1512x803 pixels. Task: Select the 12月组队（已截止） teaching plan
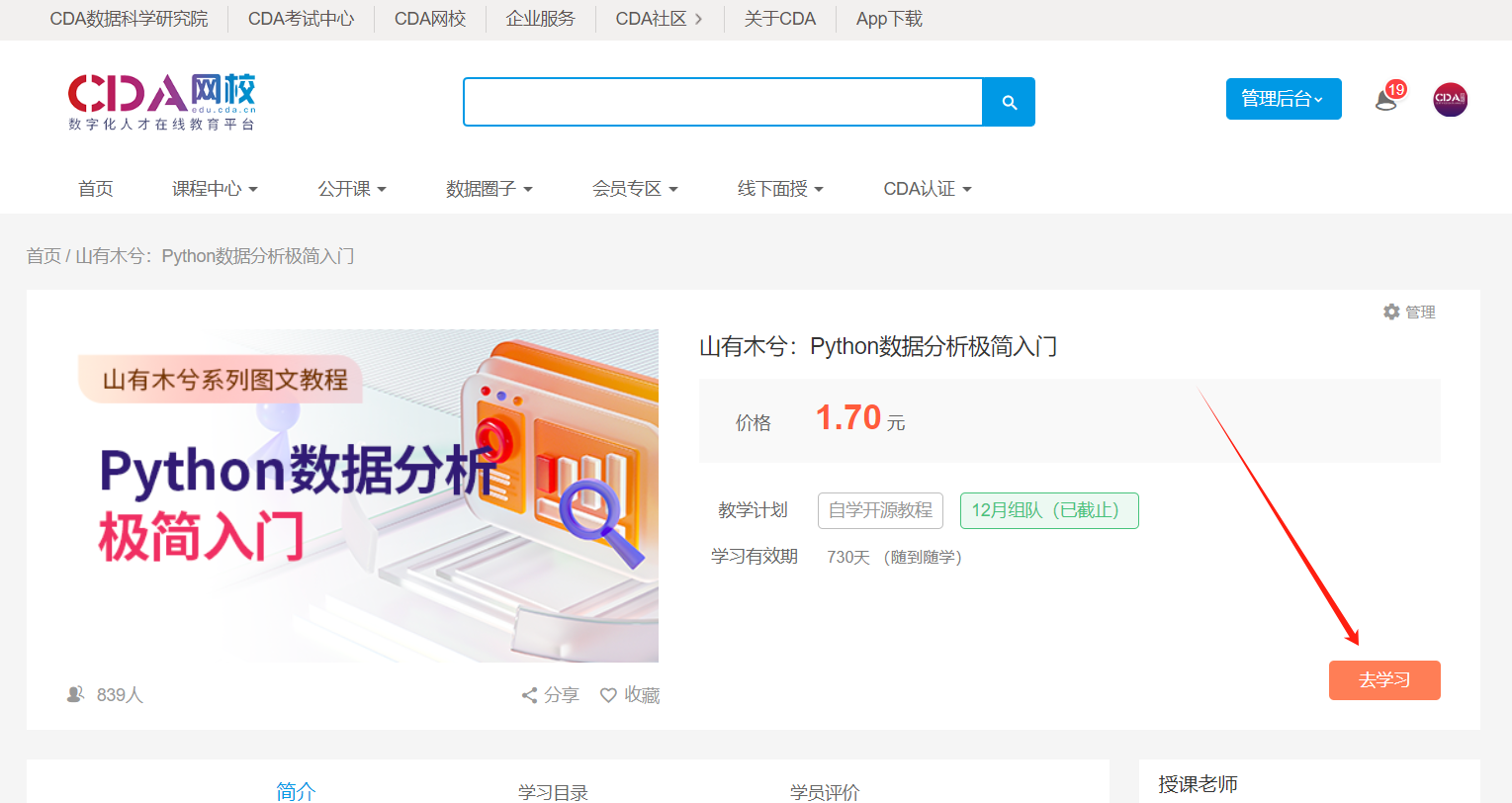click(x=1049, y=510)
